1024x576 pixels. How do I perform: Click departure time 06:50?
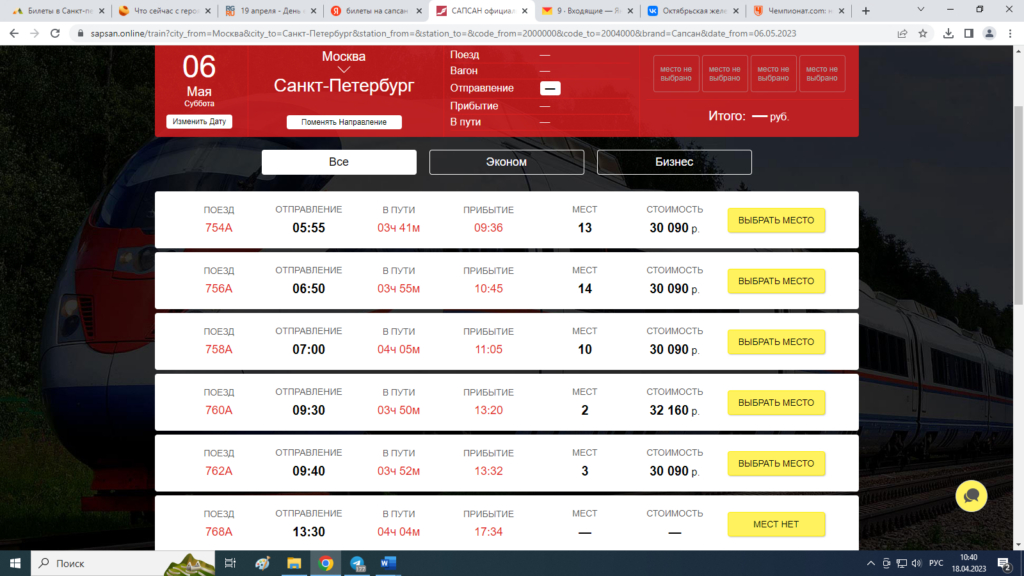pyautogui.click(x=308, y=289)
